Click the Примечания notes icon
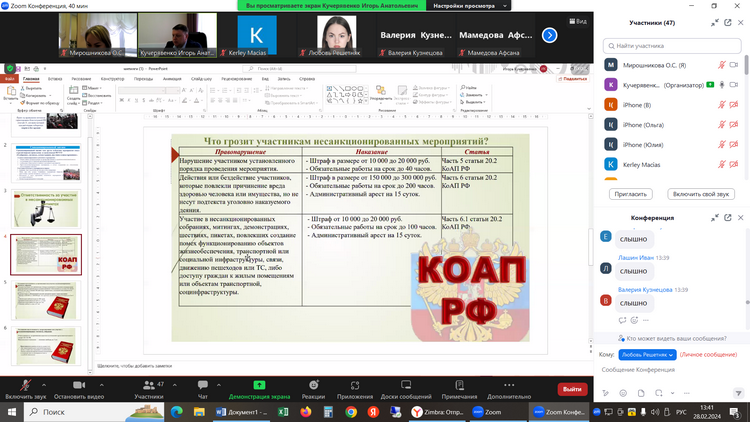The height and width of the screenshot is (422, 750). point(459,384)
